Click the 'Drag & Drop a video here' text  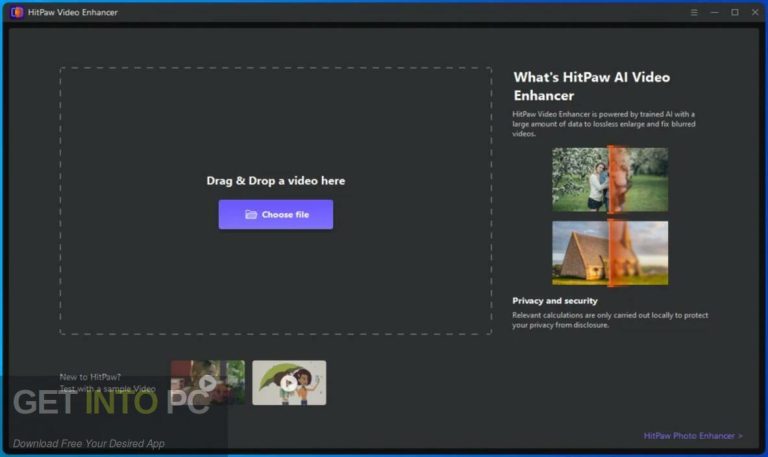(x=276, y=181)
